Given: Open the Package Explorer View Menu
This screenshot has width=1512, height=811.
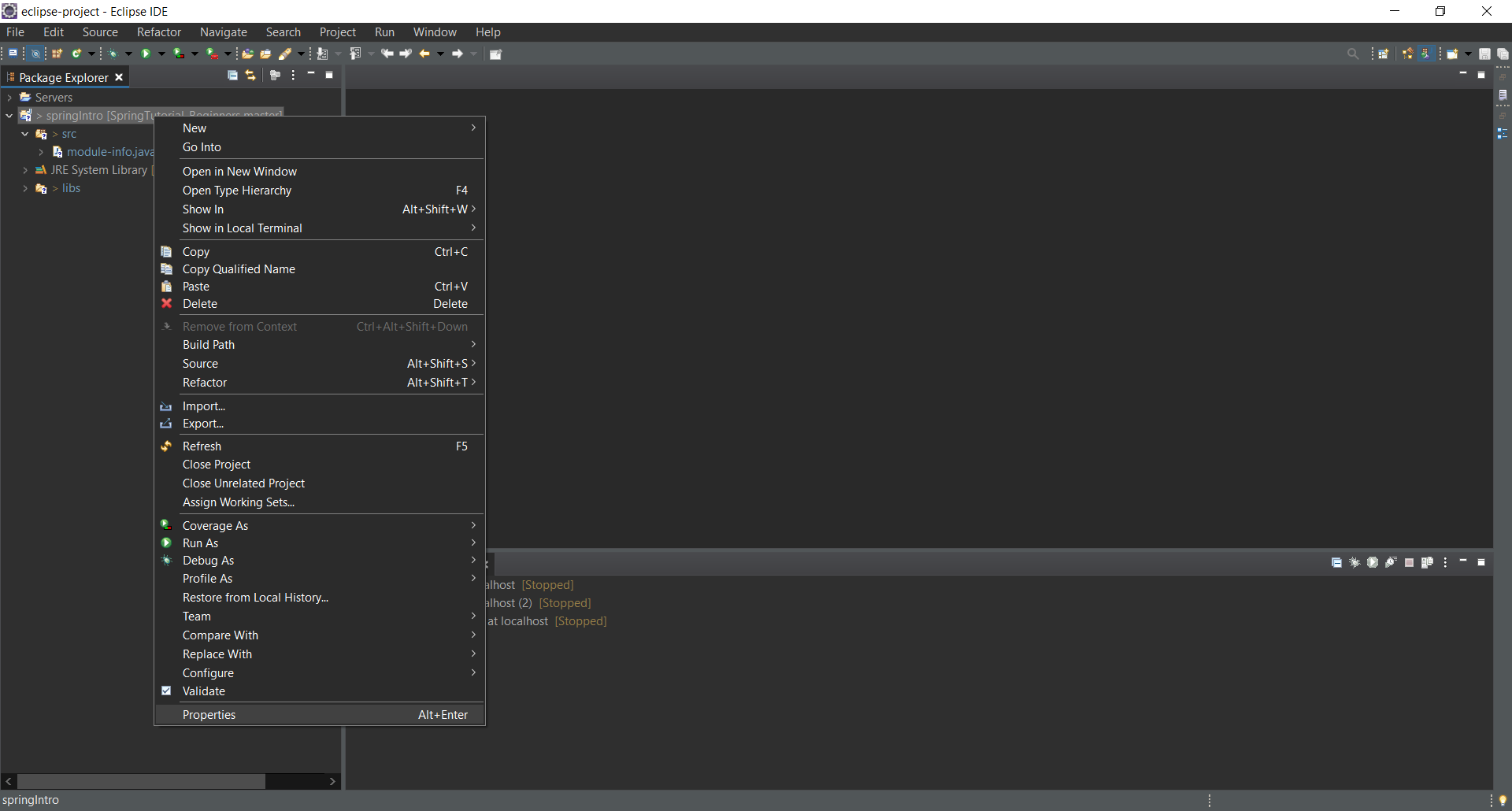Looking at the screenshot, I should tap(293, 75).
